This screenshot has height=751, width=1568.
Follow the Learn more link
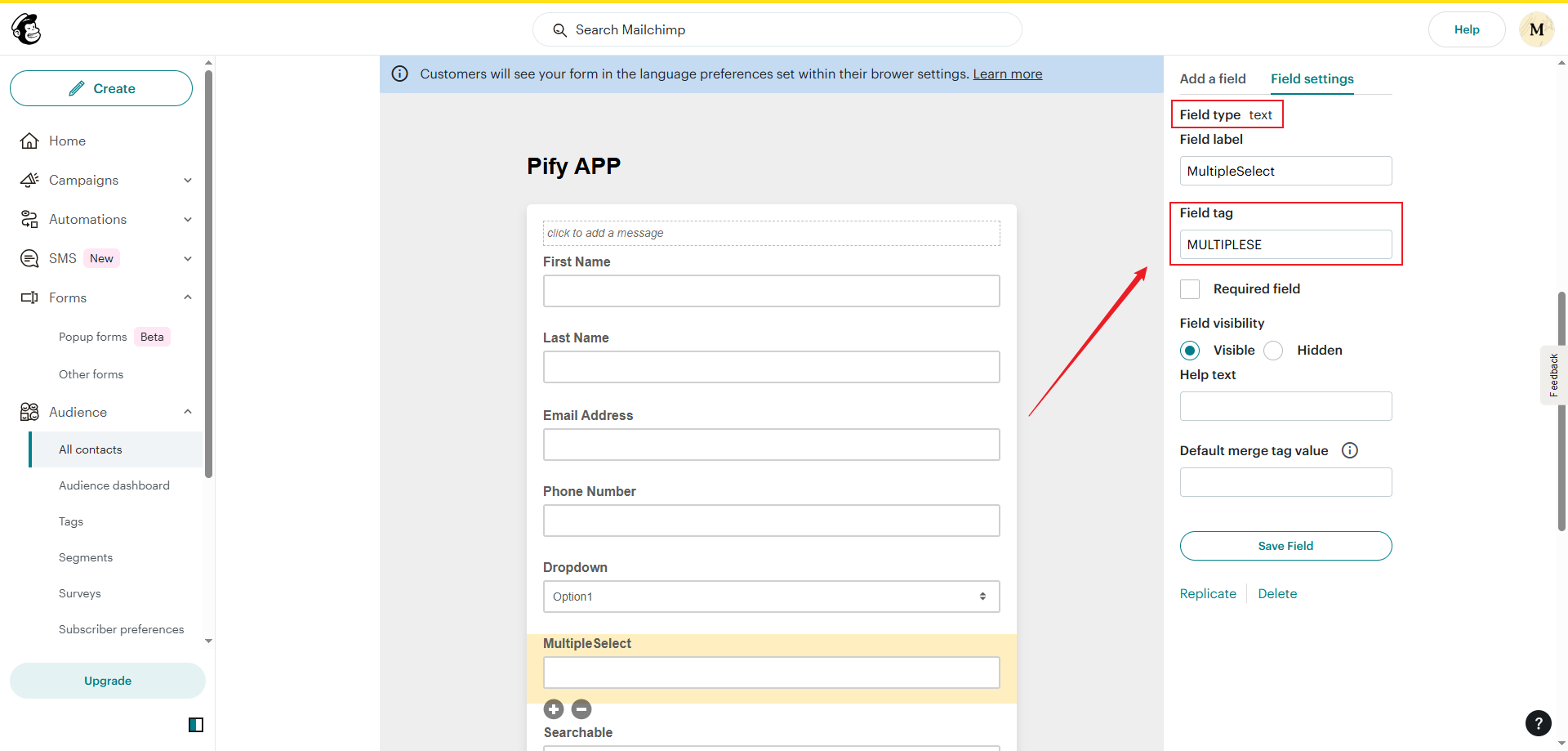1008,74
